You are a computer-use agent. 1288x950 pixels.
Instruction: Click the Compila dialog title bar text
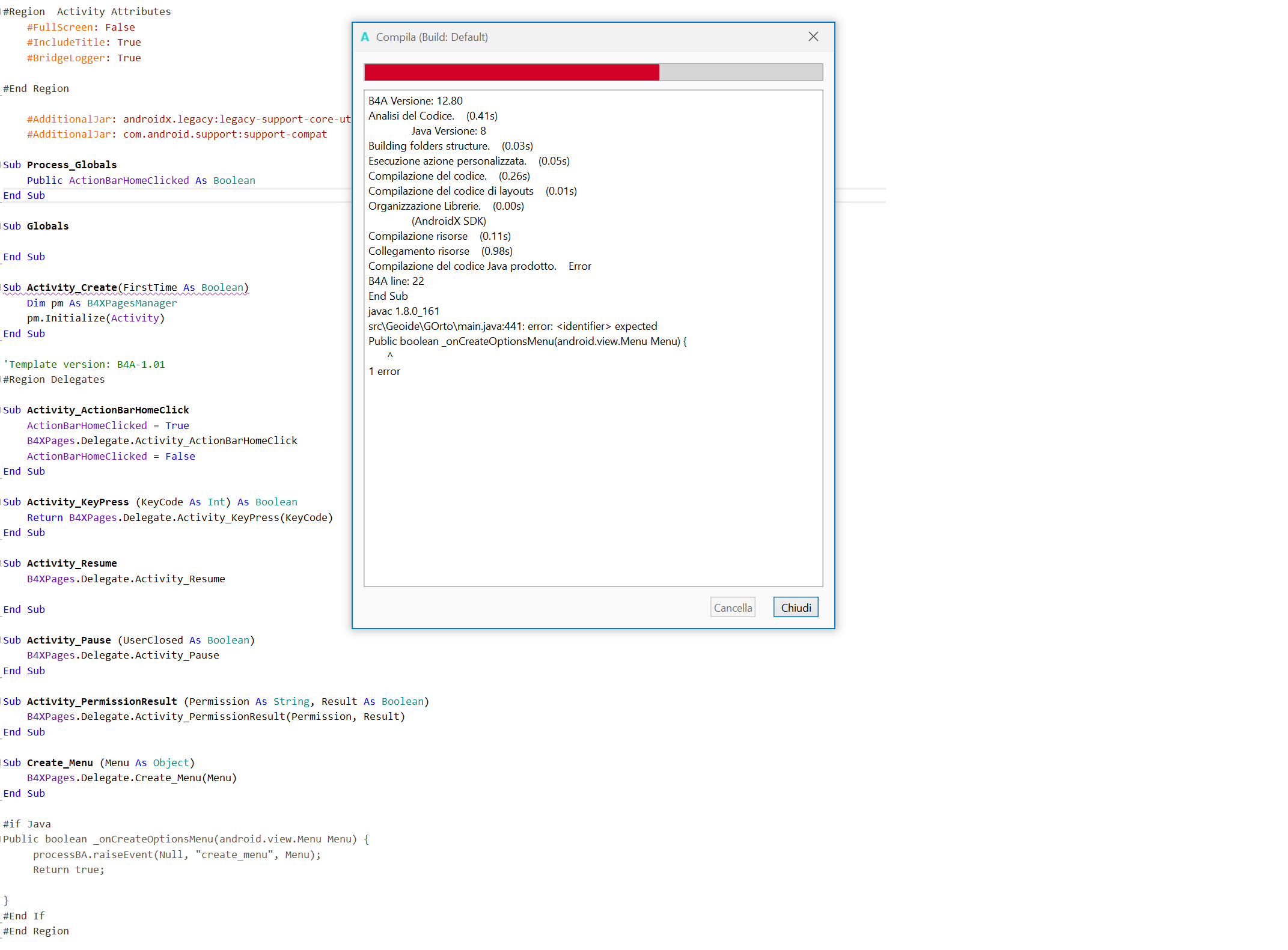click(432, 37)
